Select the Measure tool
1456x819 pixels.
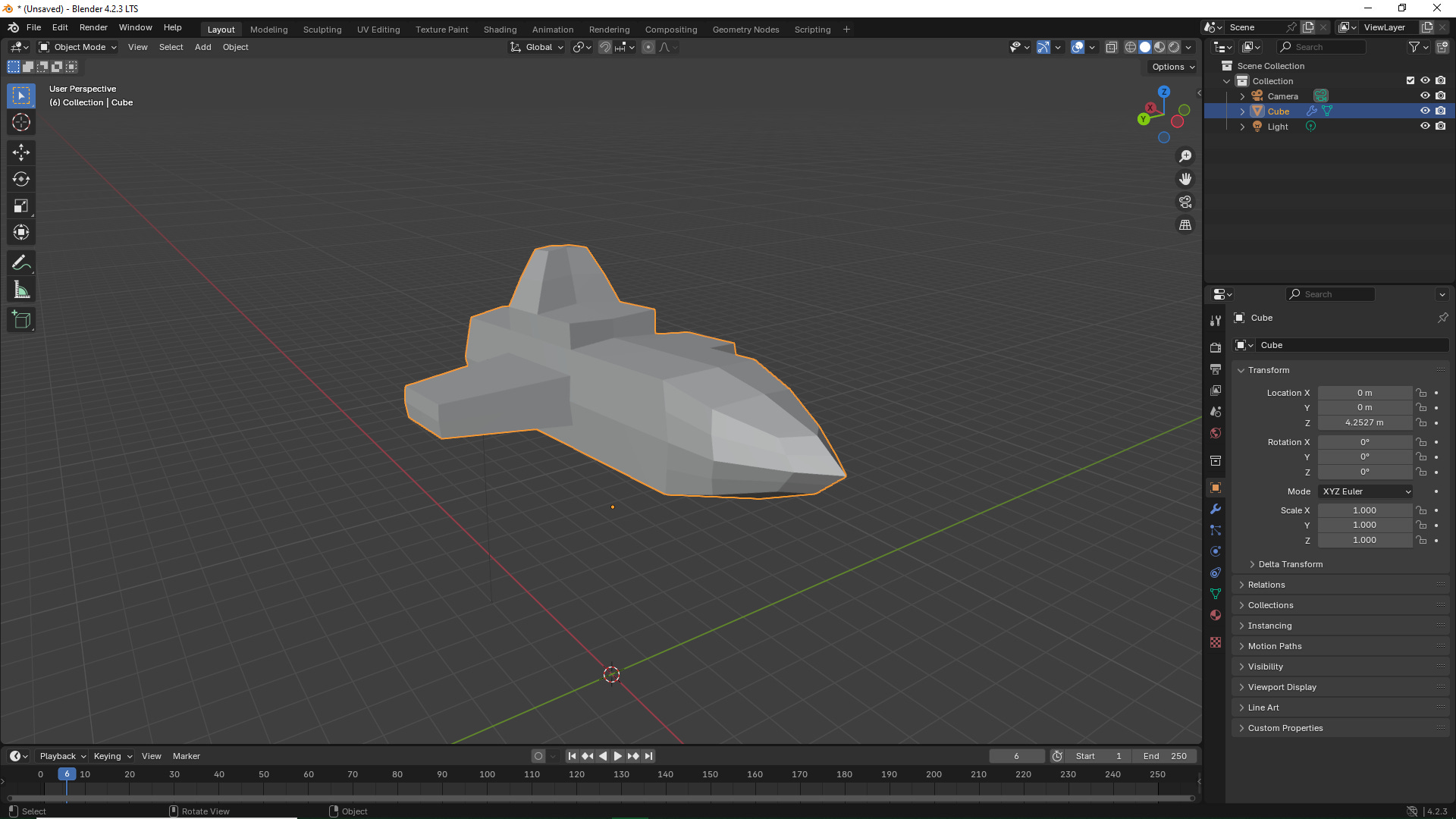pos(21,290)
